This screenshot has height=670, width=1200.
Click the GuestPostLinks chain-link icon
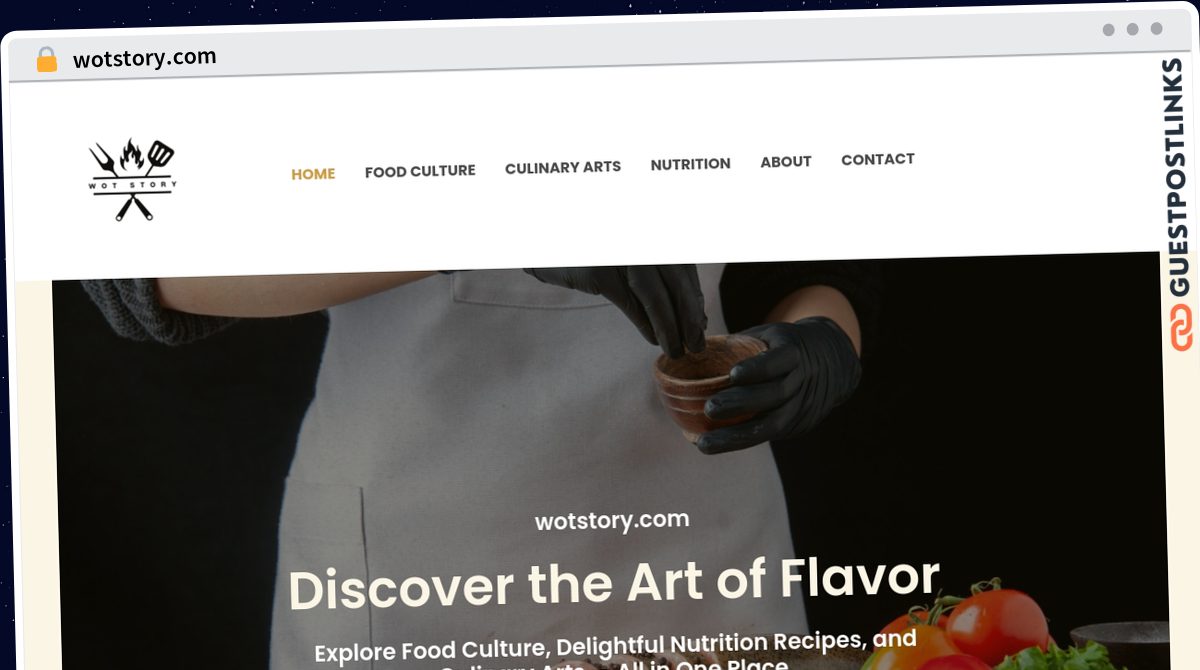(x=1181, y=329)
